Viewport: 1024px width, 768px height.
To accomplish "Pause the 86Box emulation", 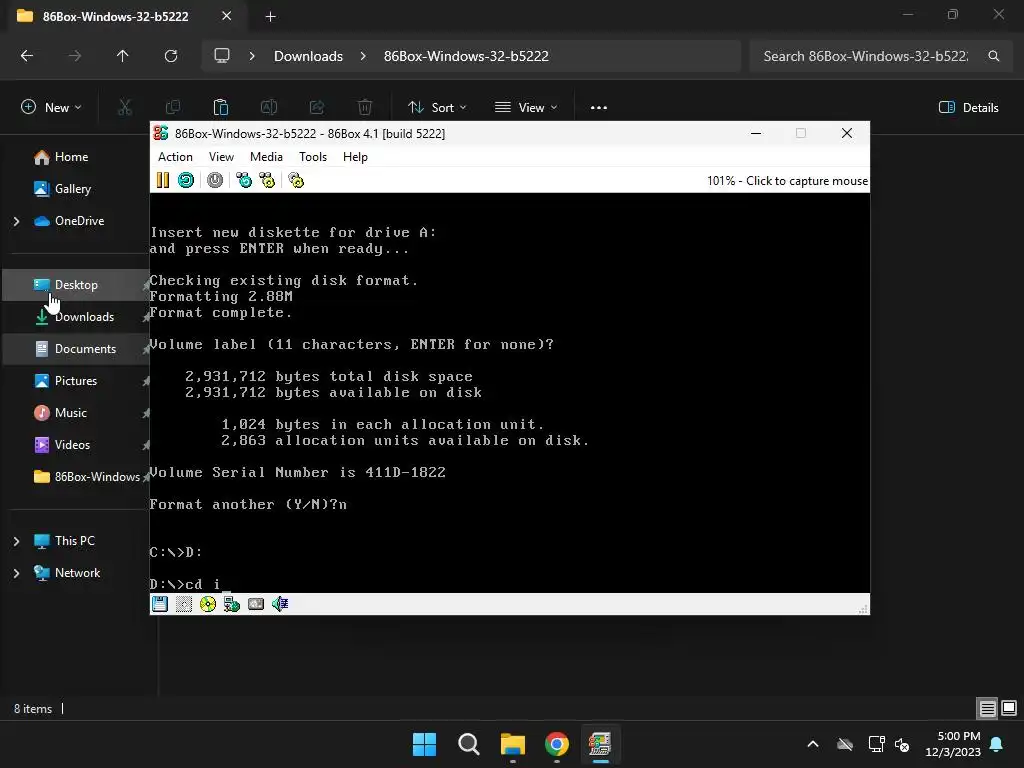I will click(x=163, y=180).
